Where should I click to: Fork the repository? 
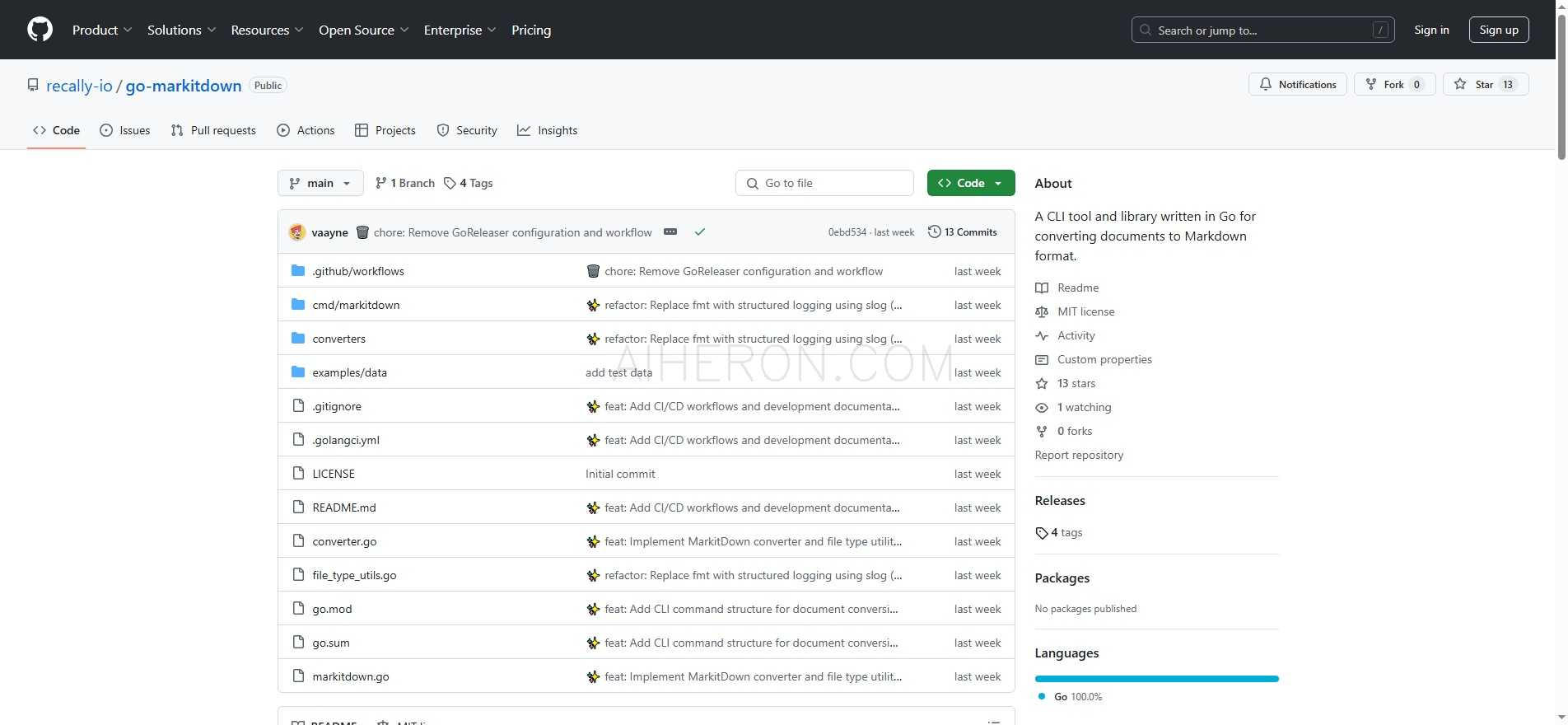point(1394,84)
